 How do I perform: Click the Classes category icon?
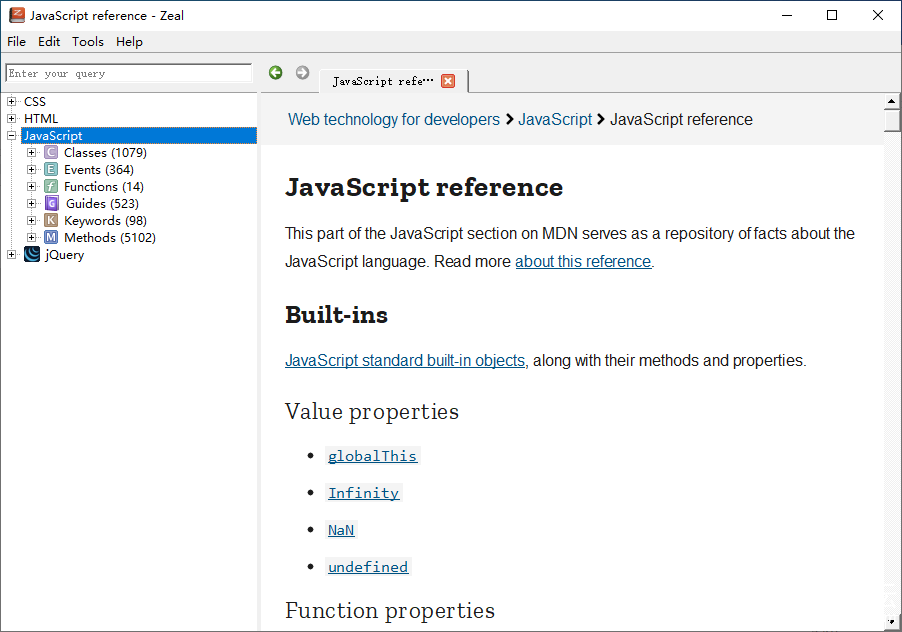(x=51, y=152)
